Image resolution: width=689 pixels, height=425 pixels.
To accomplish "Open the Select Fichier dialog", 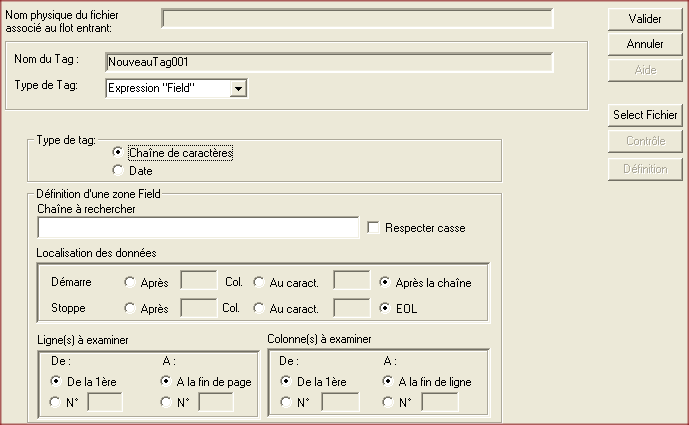I will pyautogui.click(x=645, y=116).
